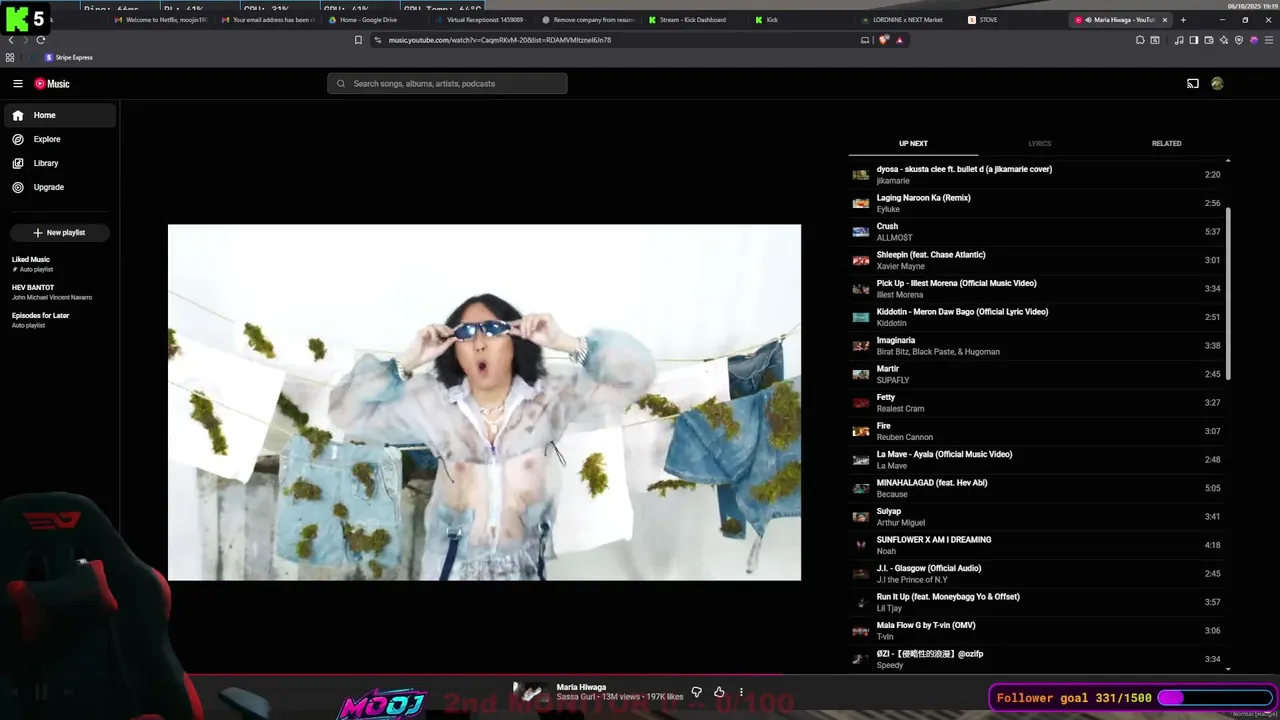The height and width of the screenshot is (720, 1280).
Task: Open the account avatar menu
Action: point(1217,84)
